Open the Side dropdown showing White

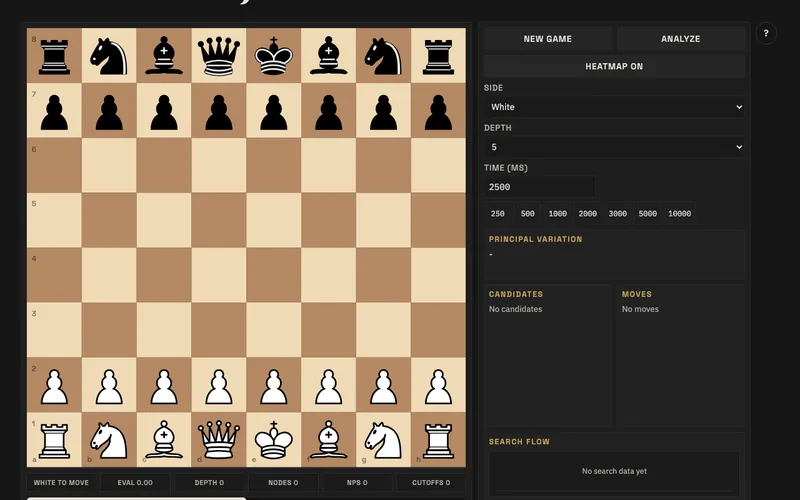[x=614, y=107]
